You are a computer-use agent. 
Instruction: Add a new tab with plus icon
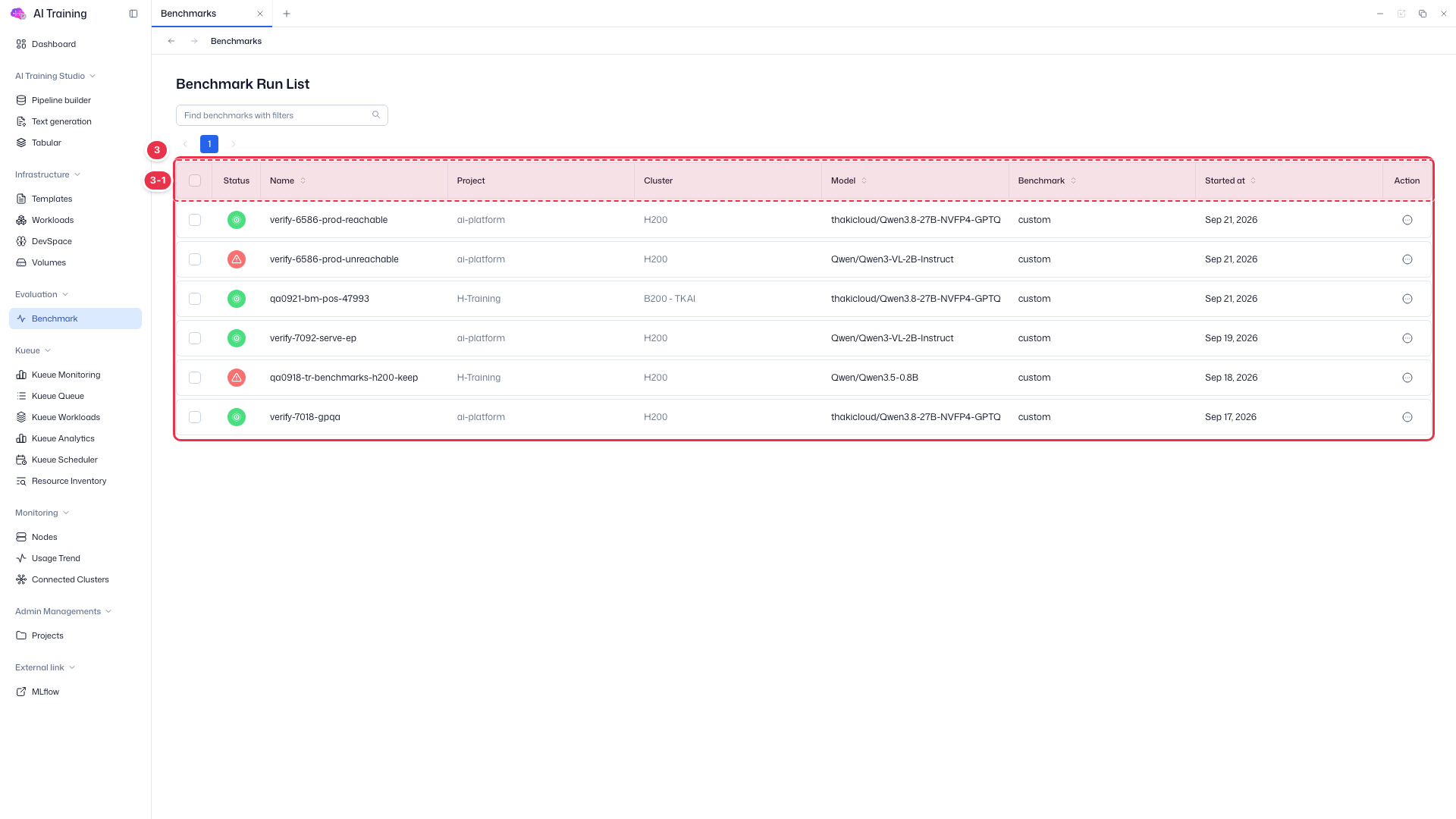coord(287,14)
